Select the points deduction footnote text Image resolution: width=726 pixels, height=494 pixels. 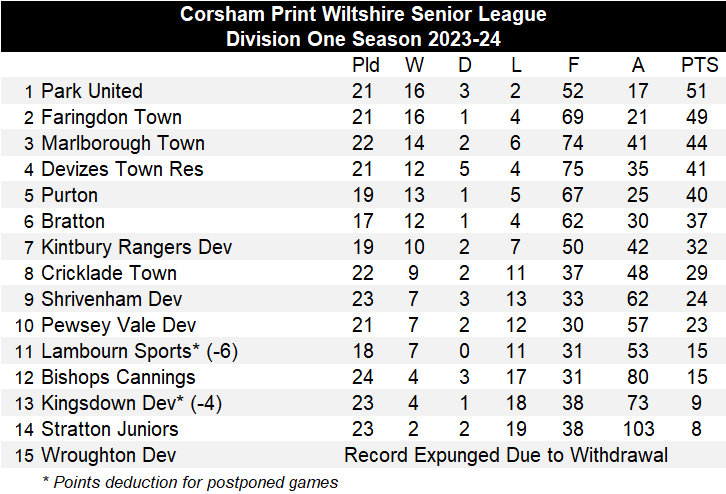tap(190, 481)
